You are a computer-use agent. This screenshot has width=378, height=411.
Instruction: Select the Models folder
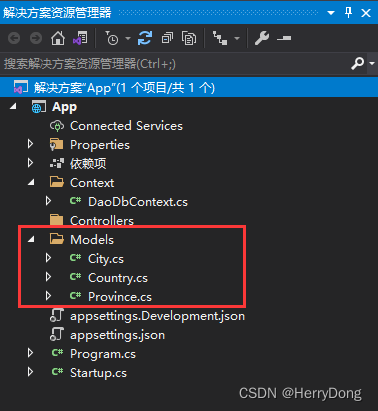click(92, 240)
